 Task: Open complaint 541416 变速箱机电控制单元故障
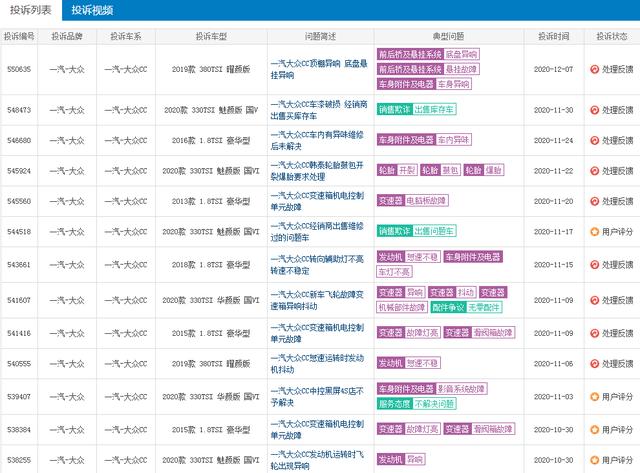click(317, 333)
